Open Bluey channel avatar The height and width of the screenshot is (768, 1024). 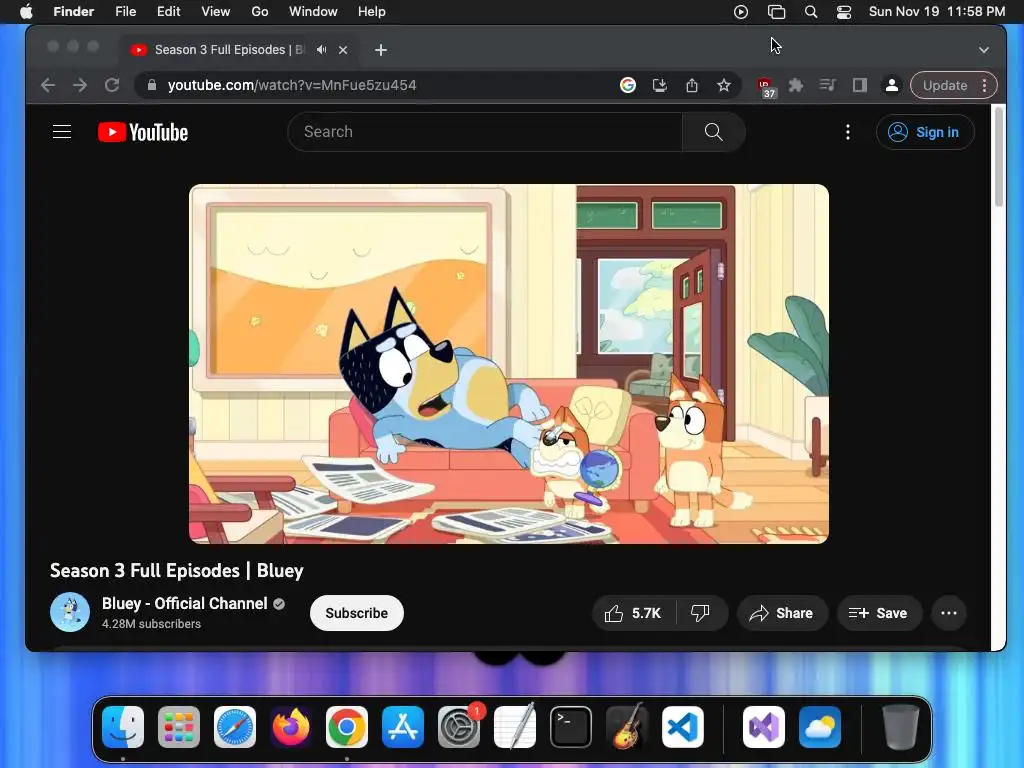point(70,612)
